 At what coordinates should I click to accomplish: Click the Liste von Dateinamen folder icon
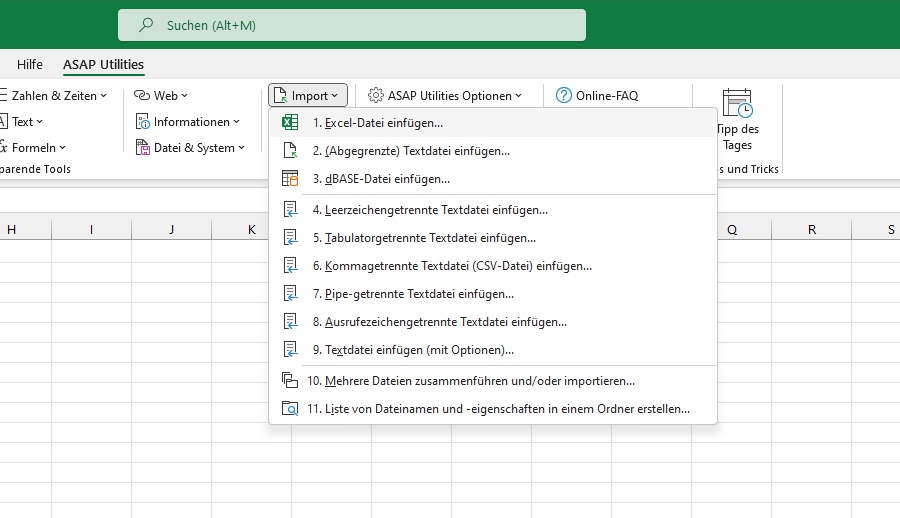pyautogui.click(x=290, y=408)
